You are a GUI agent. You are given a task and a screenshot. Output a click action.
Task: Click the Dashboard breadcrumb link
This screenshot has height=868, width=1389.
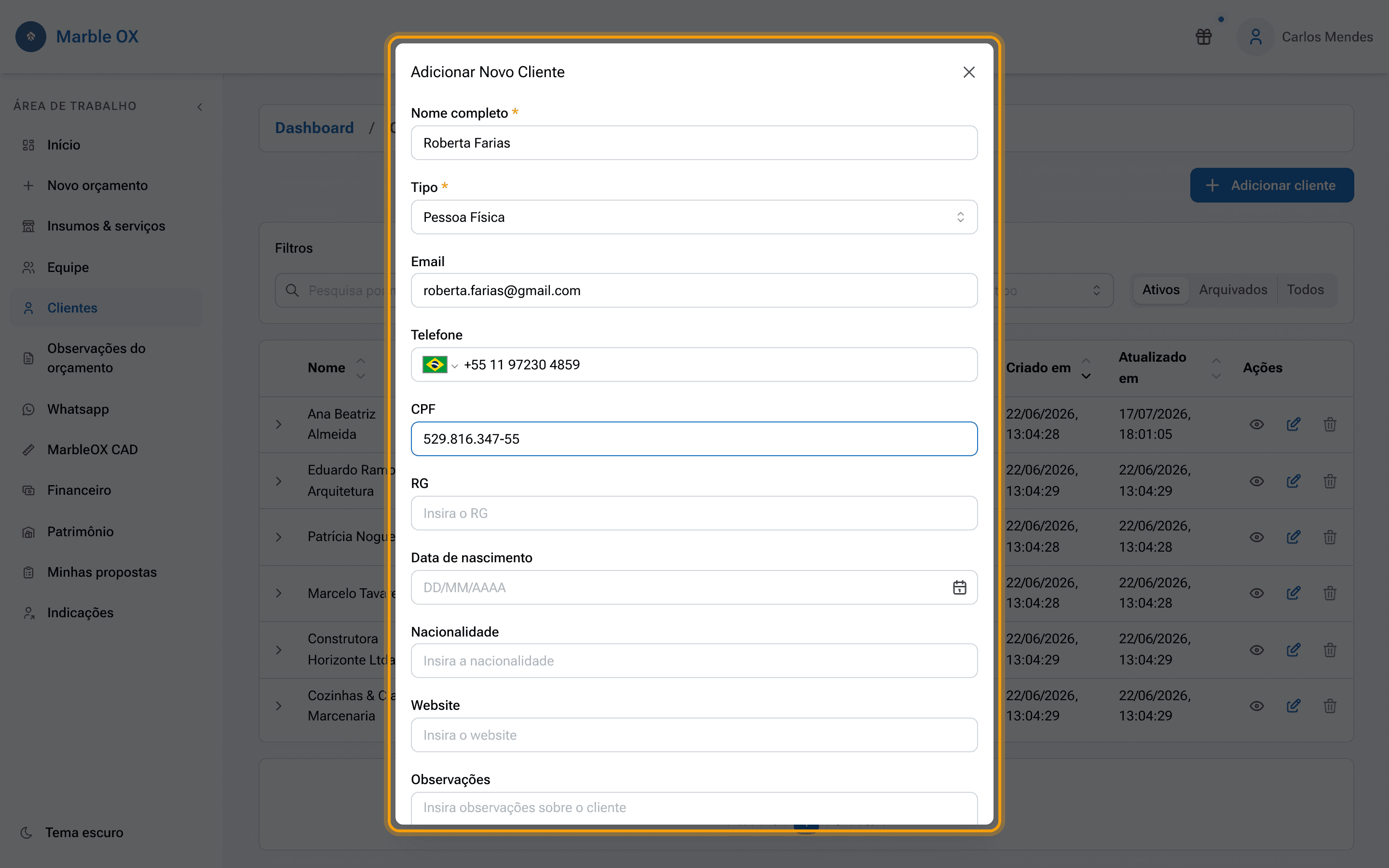point(314,128)
